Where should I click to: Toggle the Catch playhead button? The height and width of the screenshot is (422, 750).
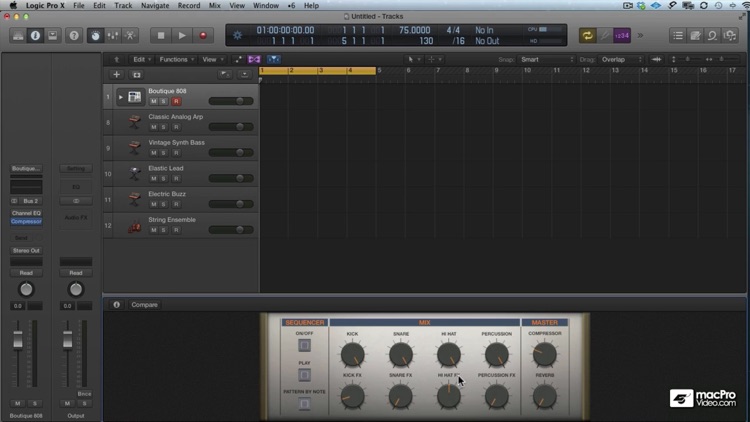pyautogui.click(x=274, y=59)
